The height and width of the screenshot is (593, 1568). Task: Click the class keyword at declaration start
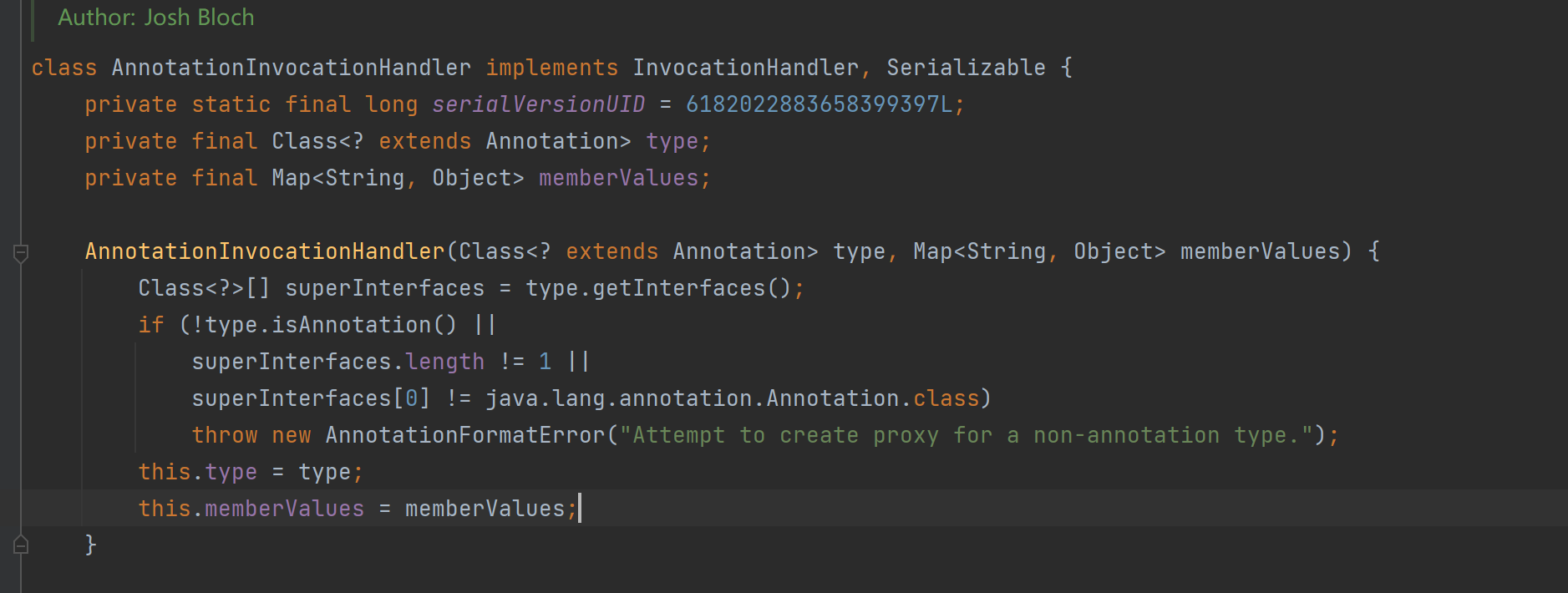(64, 68)
